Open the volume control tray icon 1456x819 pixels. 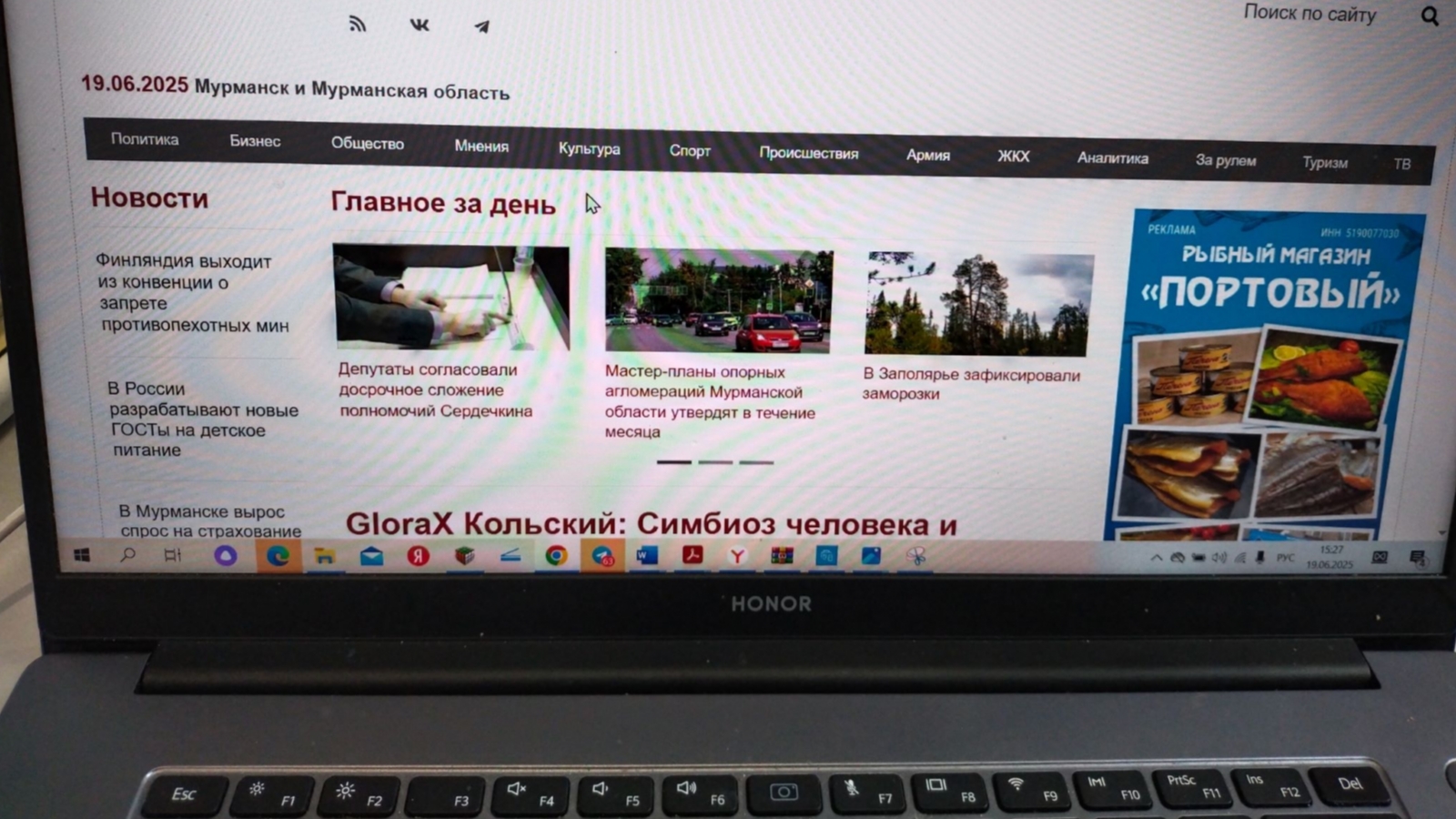1219,558
